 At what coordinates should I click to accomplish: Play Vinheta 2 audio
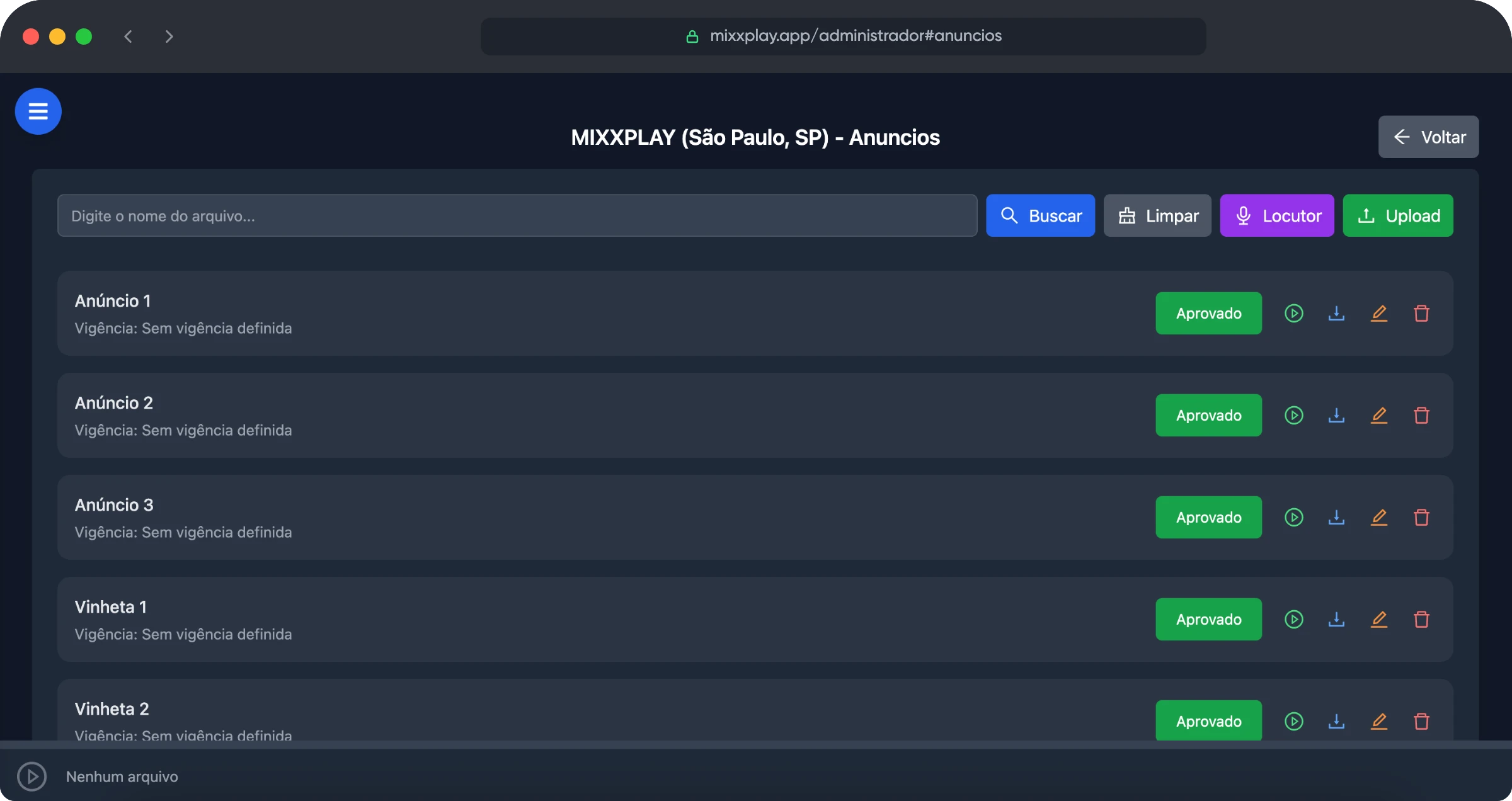1293,721
